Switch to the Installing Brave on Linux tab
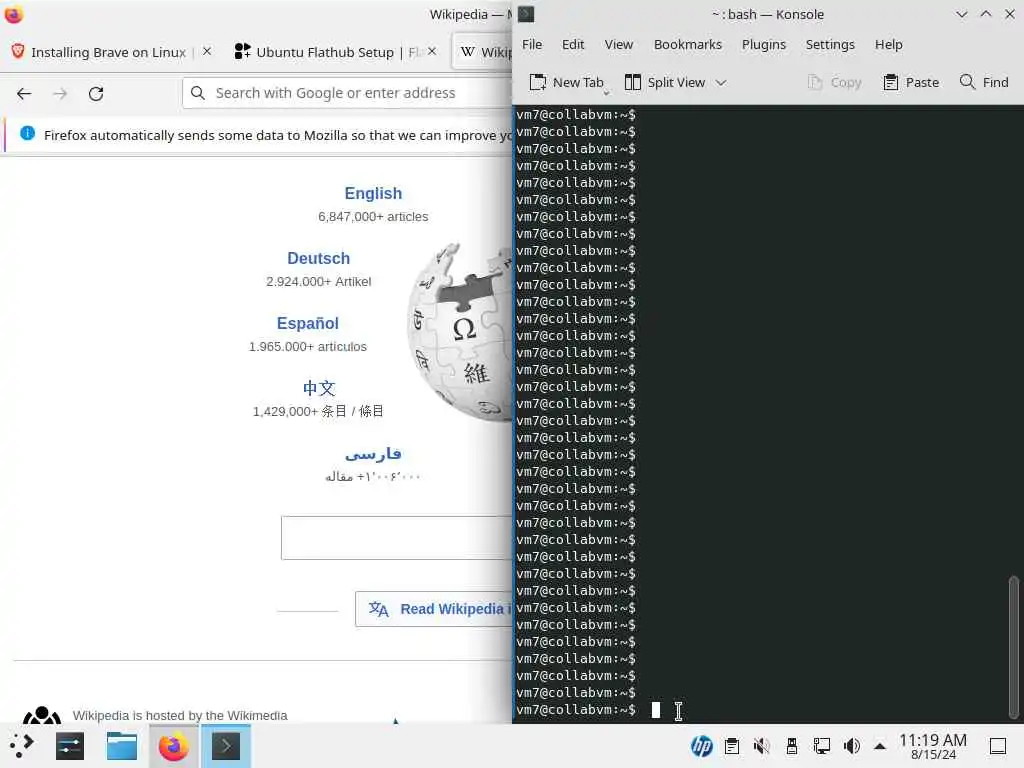 point(108,52)
